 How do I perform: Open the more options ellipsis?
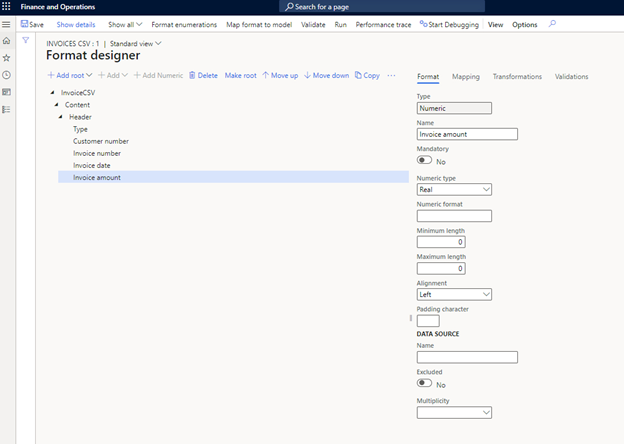tap(391, 76)
